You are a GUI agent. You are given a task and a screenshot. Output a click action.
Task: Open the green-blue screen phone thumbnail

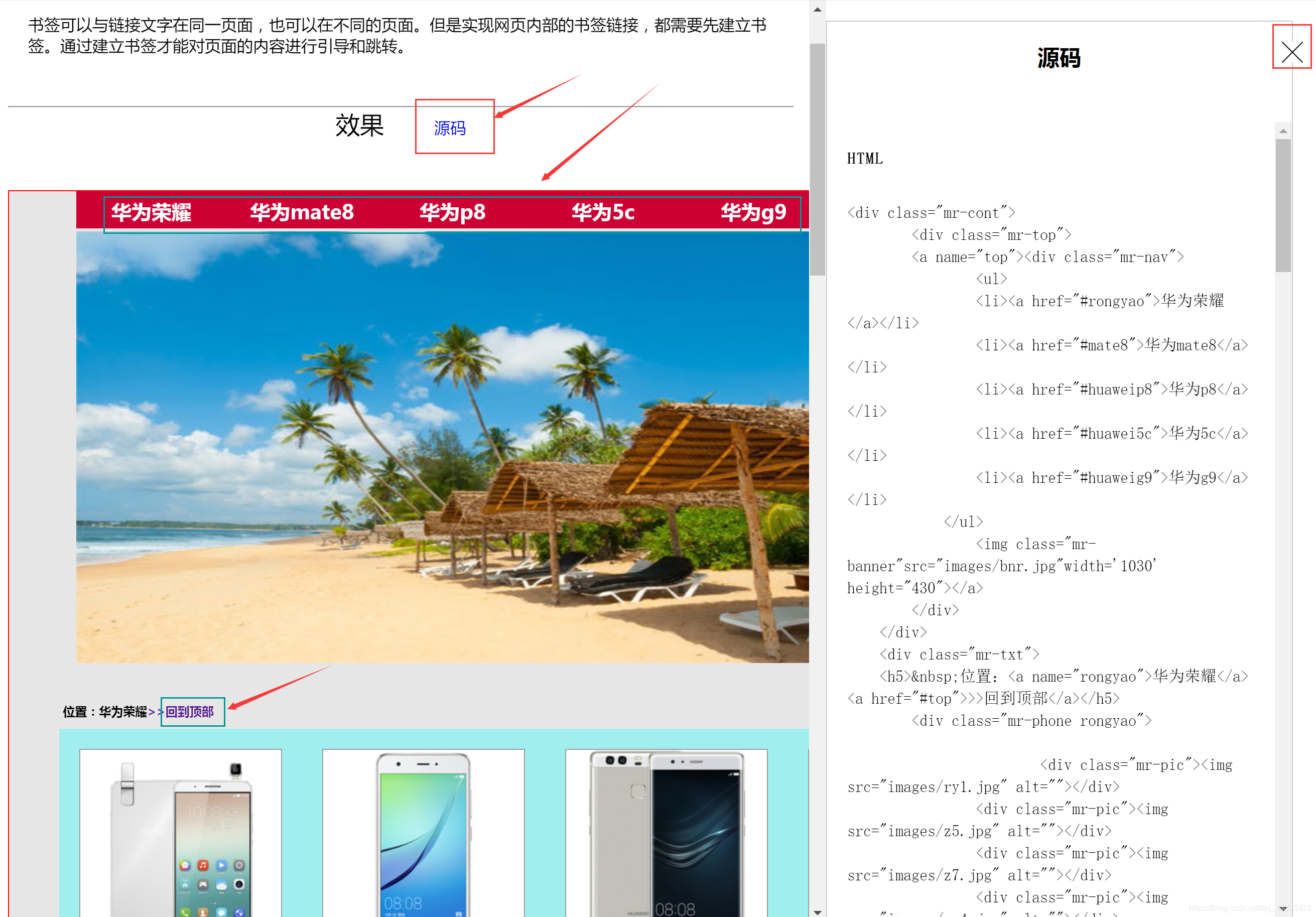point(423,833)
